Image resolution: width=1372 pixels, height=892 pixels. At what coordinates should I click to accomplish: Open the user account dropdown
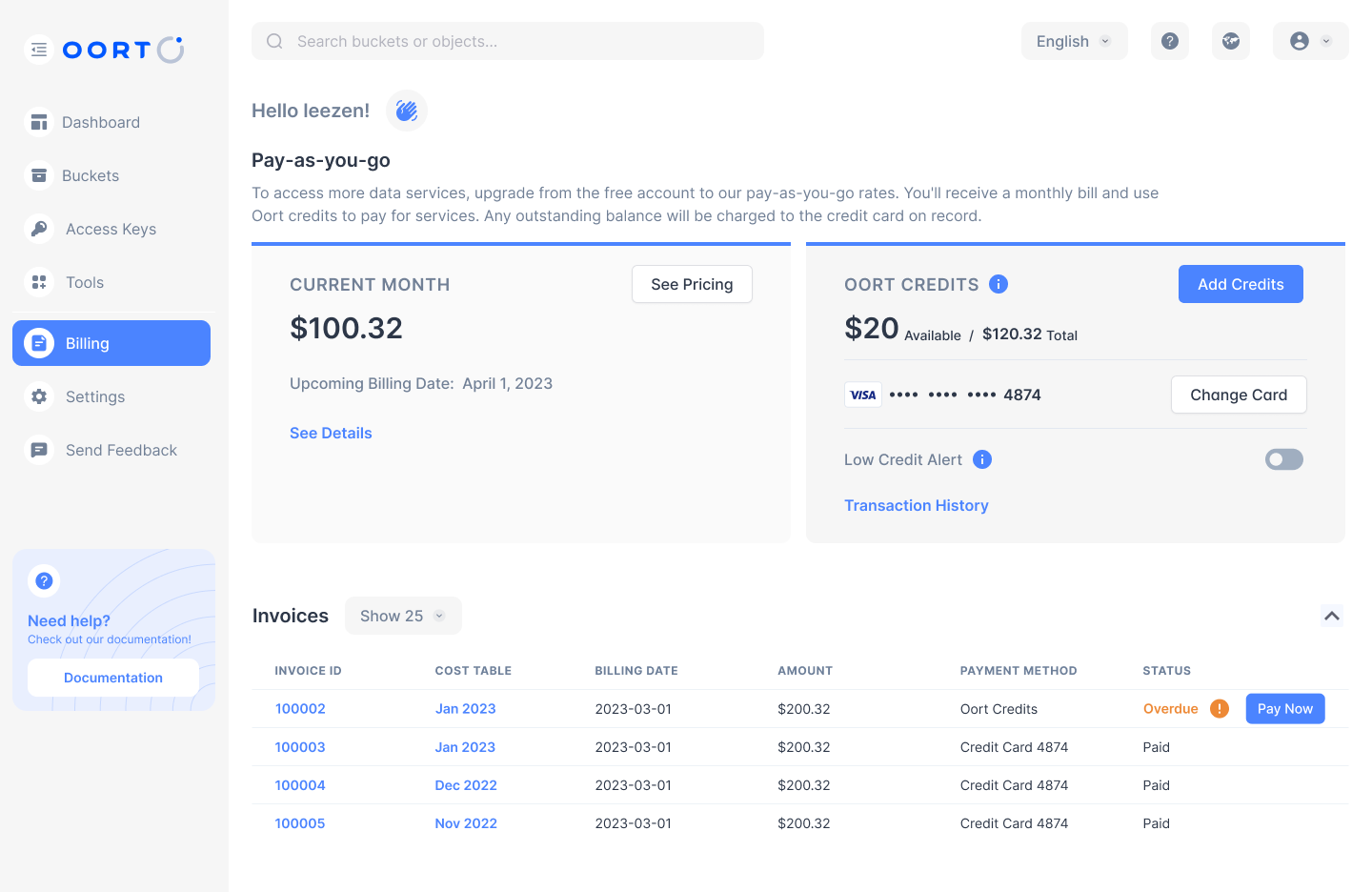pyautogui.click(x=1310, y=41)
